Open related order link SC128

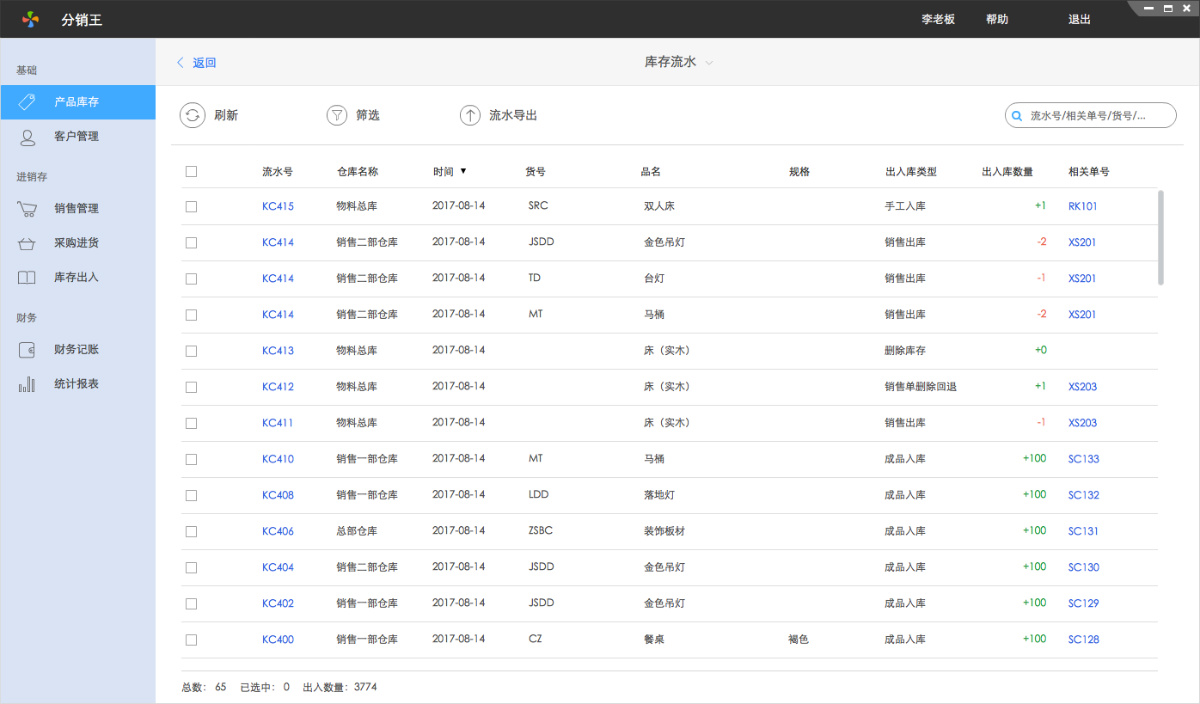(1083, 639)
